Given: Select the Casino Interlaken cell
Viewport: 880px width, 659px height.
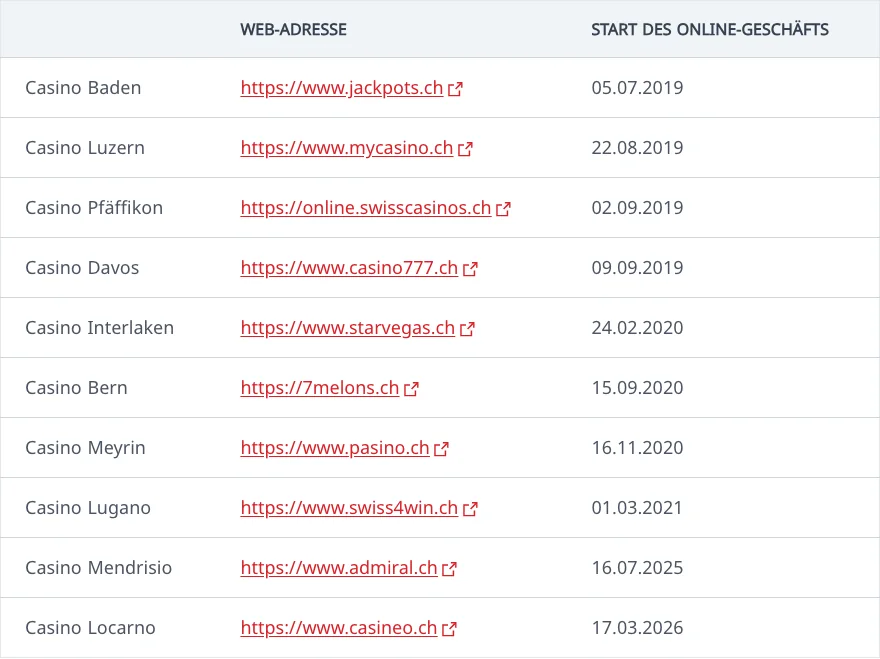Looking at the screenshot, I should tap(99, 328).
